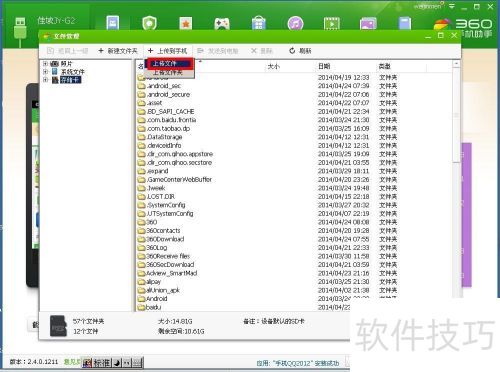Choose 上传文件 from the dropdown menu
The image size is (500, 372).
pos(170,63)
